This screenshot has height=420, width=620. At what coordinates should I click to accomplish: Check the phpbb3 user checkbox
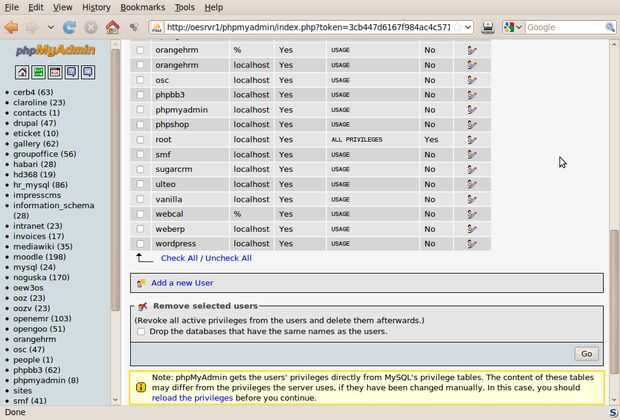[140, 95]
